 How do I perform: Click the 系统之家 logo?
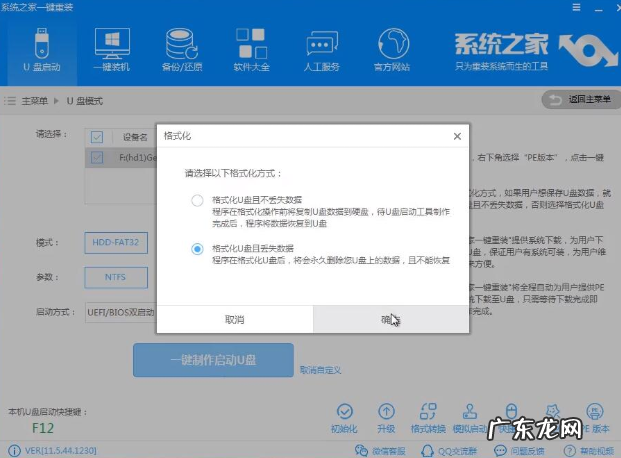click(x=536, y=52)
